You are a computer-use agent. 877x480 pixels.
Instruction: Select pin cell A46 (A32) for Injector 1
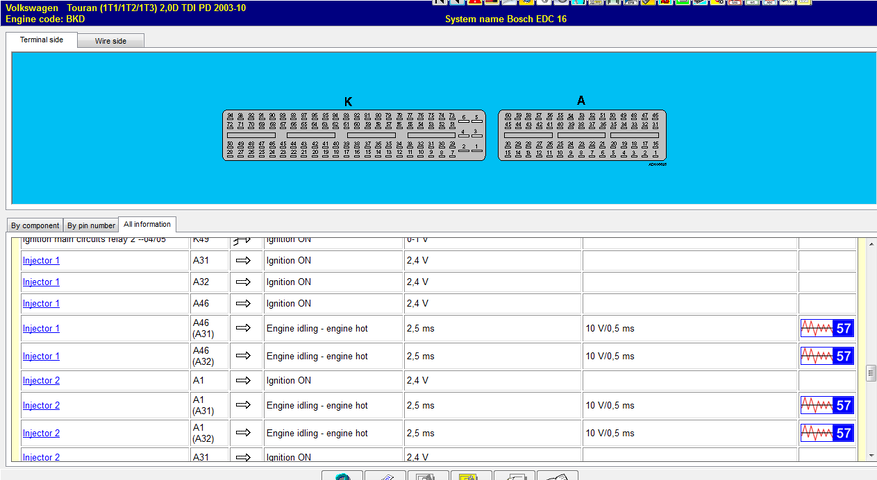[210, 356]
